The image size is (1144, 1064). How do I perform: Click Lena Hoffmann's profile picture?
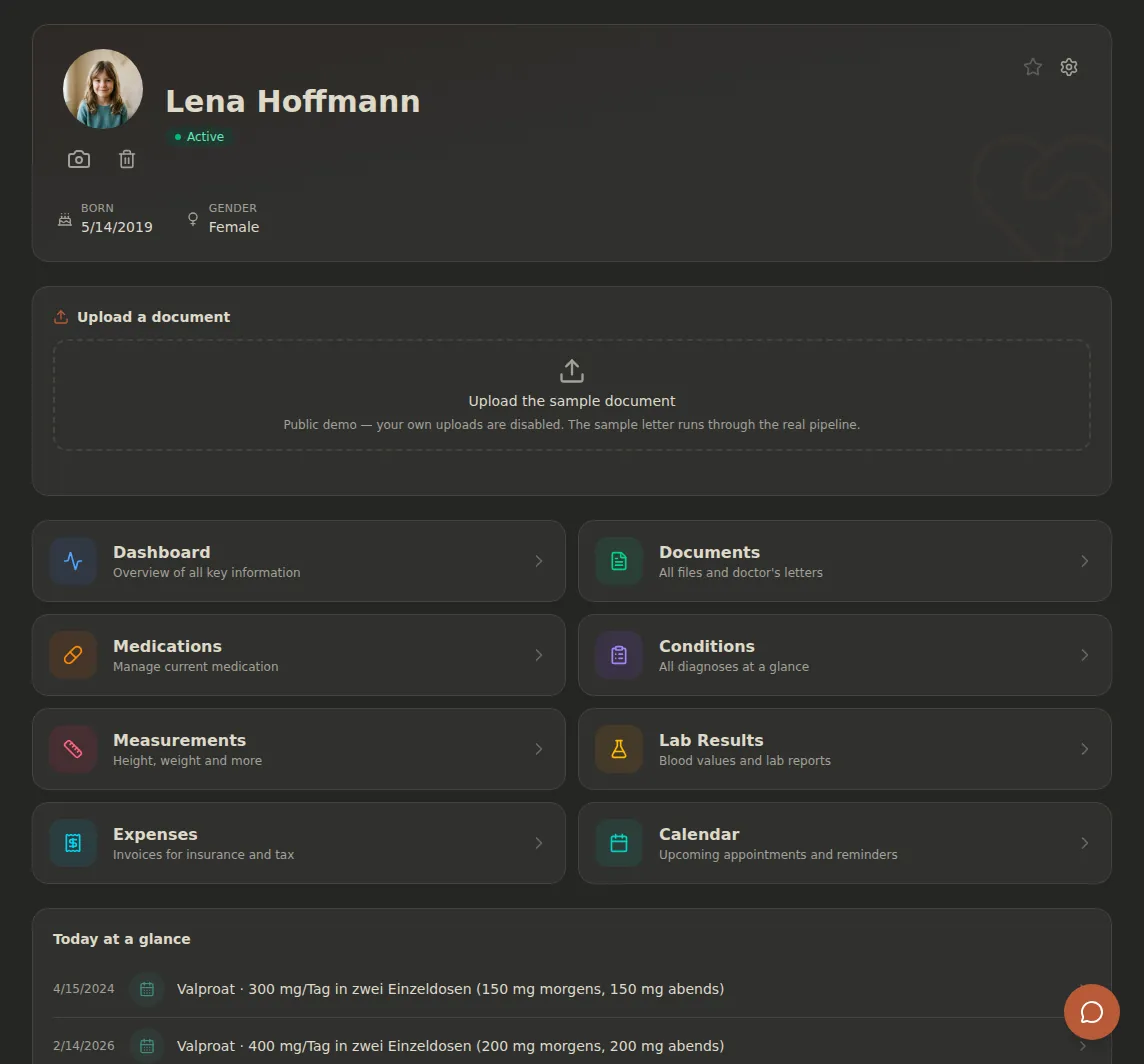click(103, 89)
